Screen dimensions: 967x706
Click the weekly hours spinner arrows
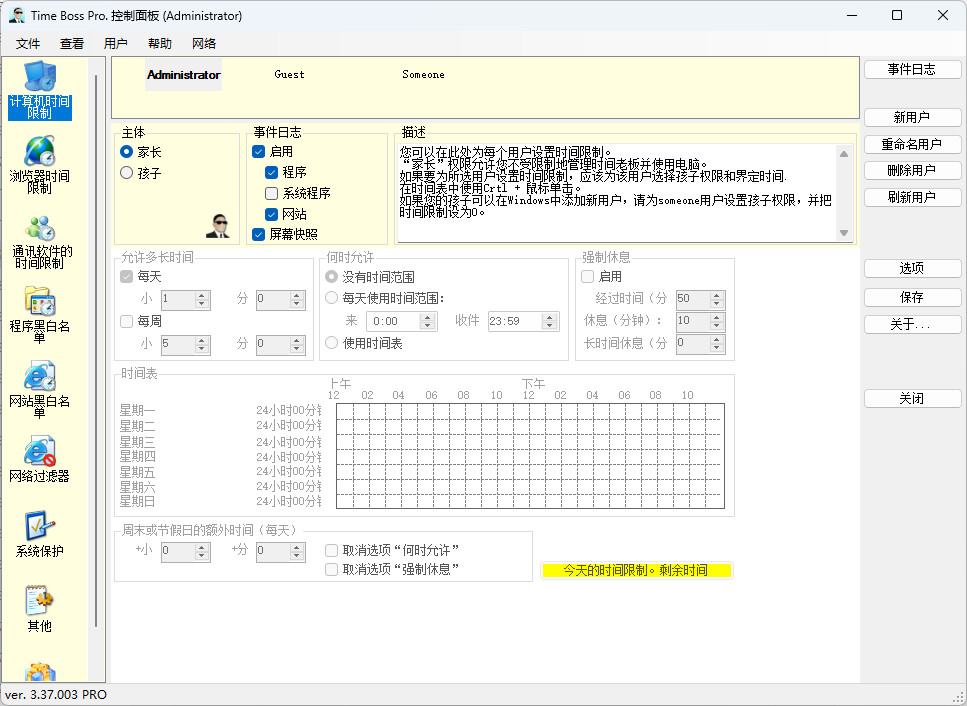(202, 345)
